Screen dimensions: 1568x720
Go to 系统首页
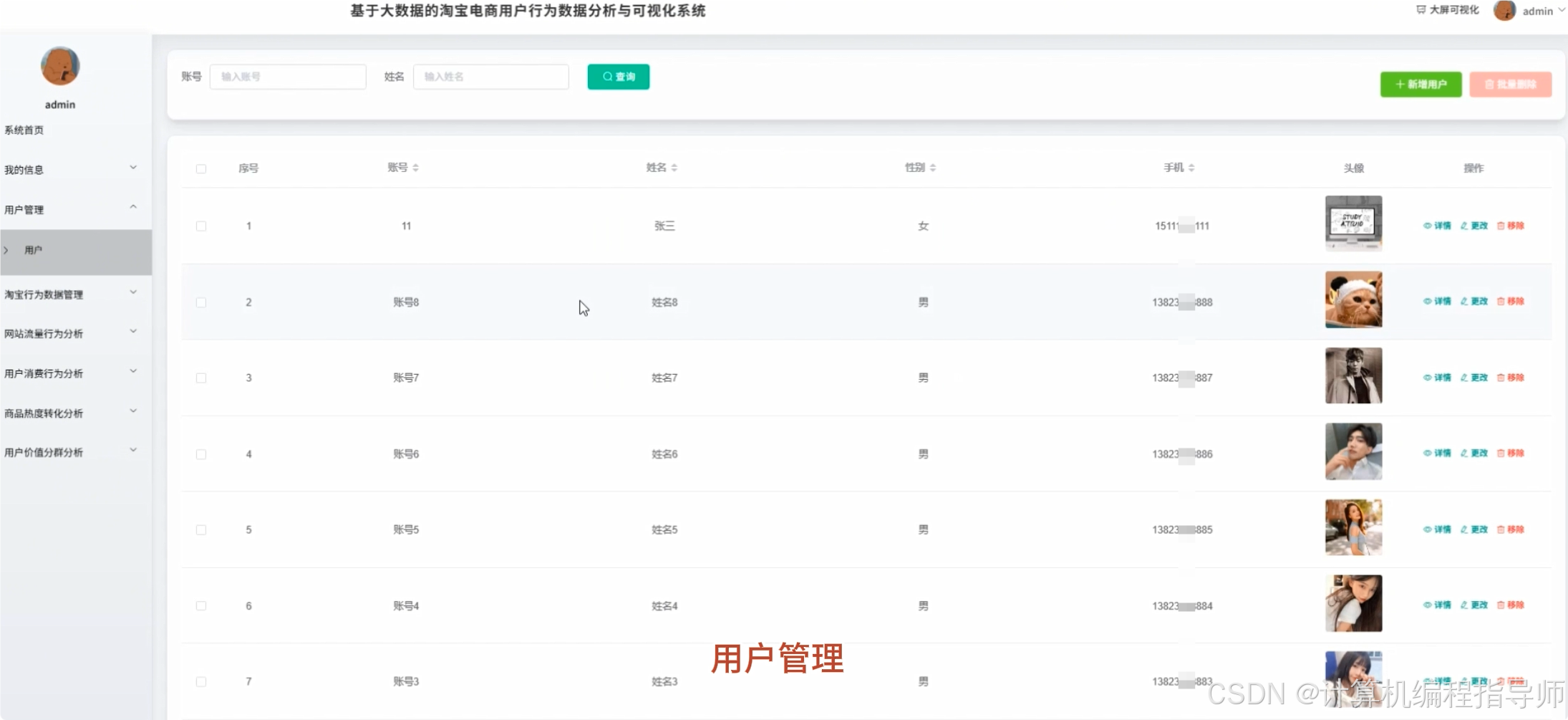coord(24,130)
